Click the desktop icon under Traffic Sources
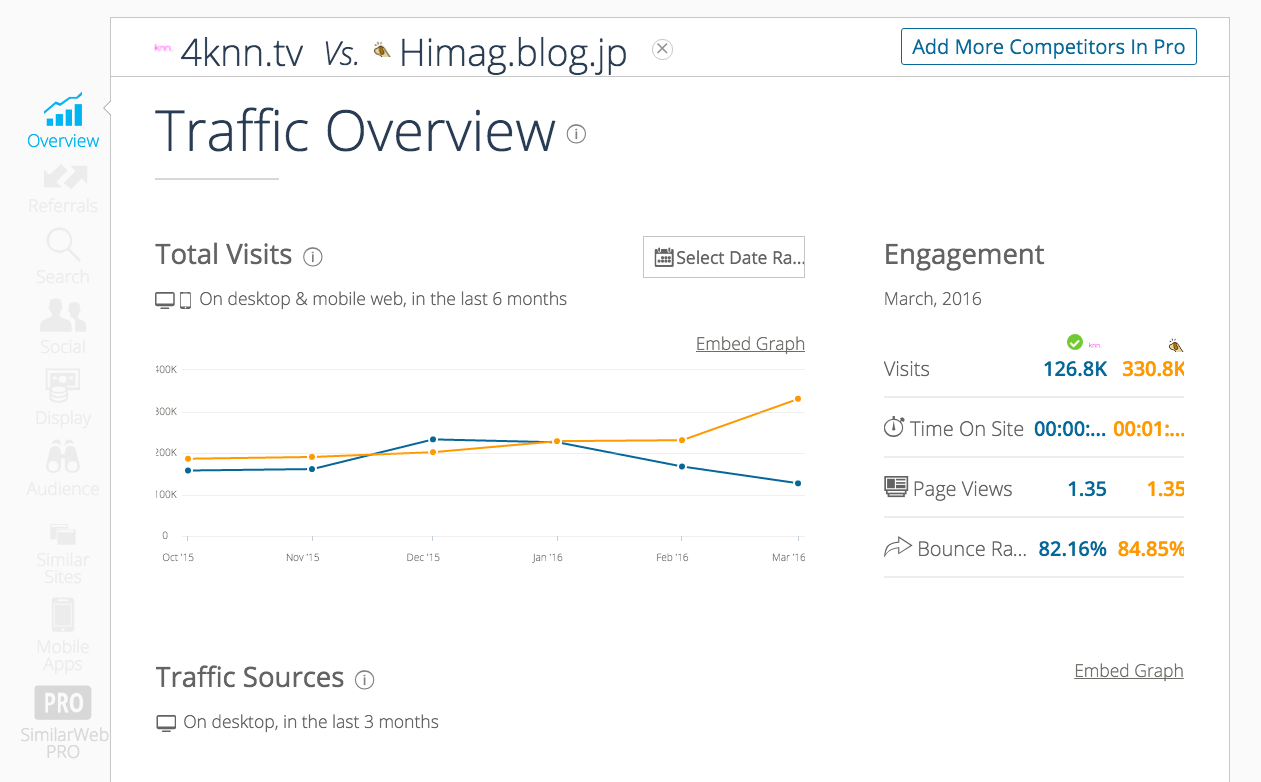The height and width of the screenshot is (782, 1261). (x=166, y=723)
